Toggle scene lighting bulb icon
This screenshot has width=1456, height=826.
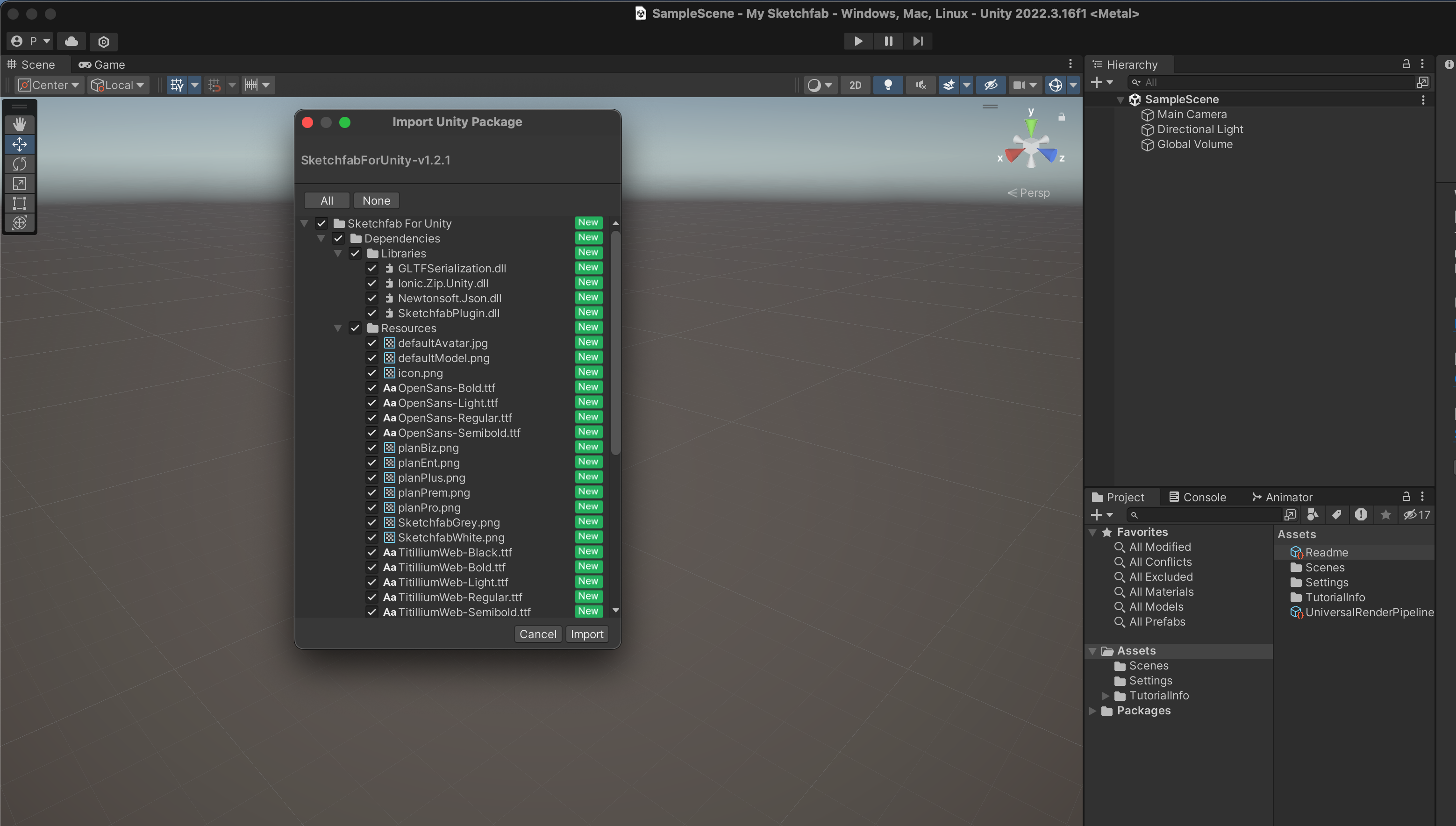pyautogui.click(x=888, y=85)
